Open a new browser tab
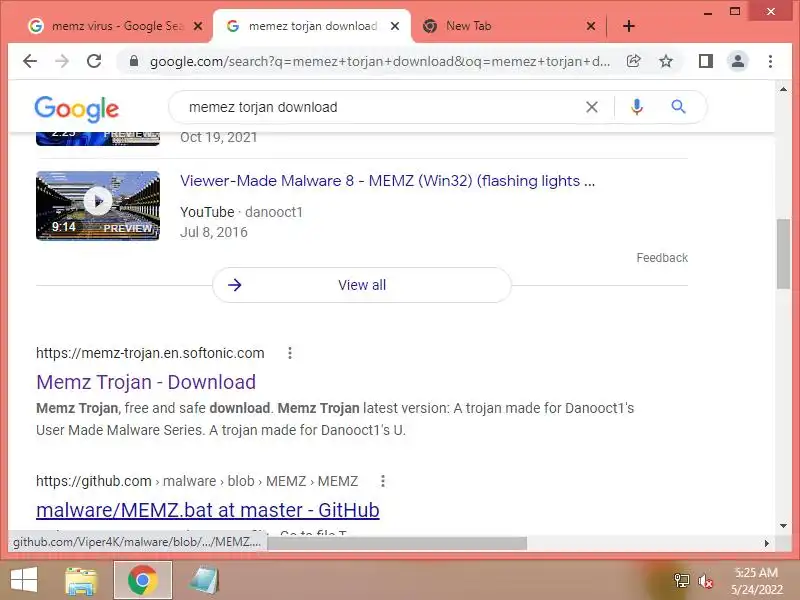The height and width of the screenshot is (600, 800). [x=629, y=26]
